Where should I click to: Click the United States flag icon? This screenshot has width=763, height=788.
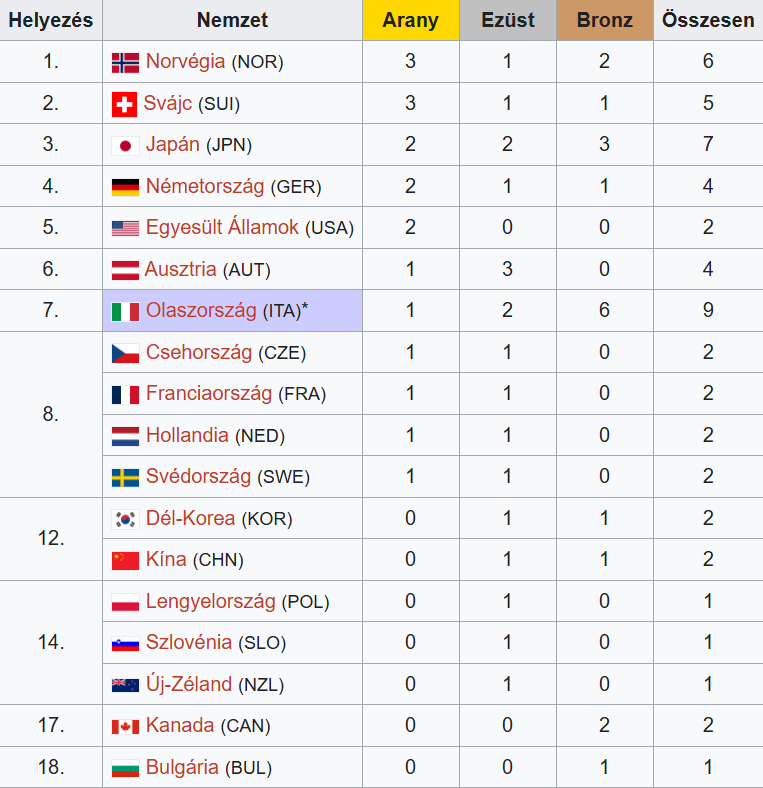tap(125, 228)
